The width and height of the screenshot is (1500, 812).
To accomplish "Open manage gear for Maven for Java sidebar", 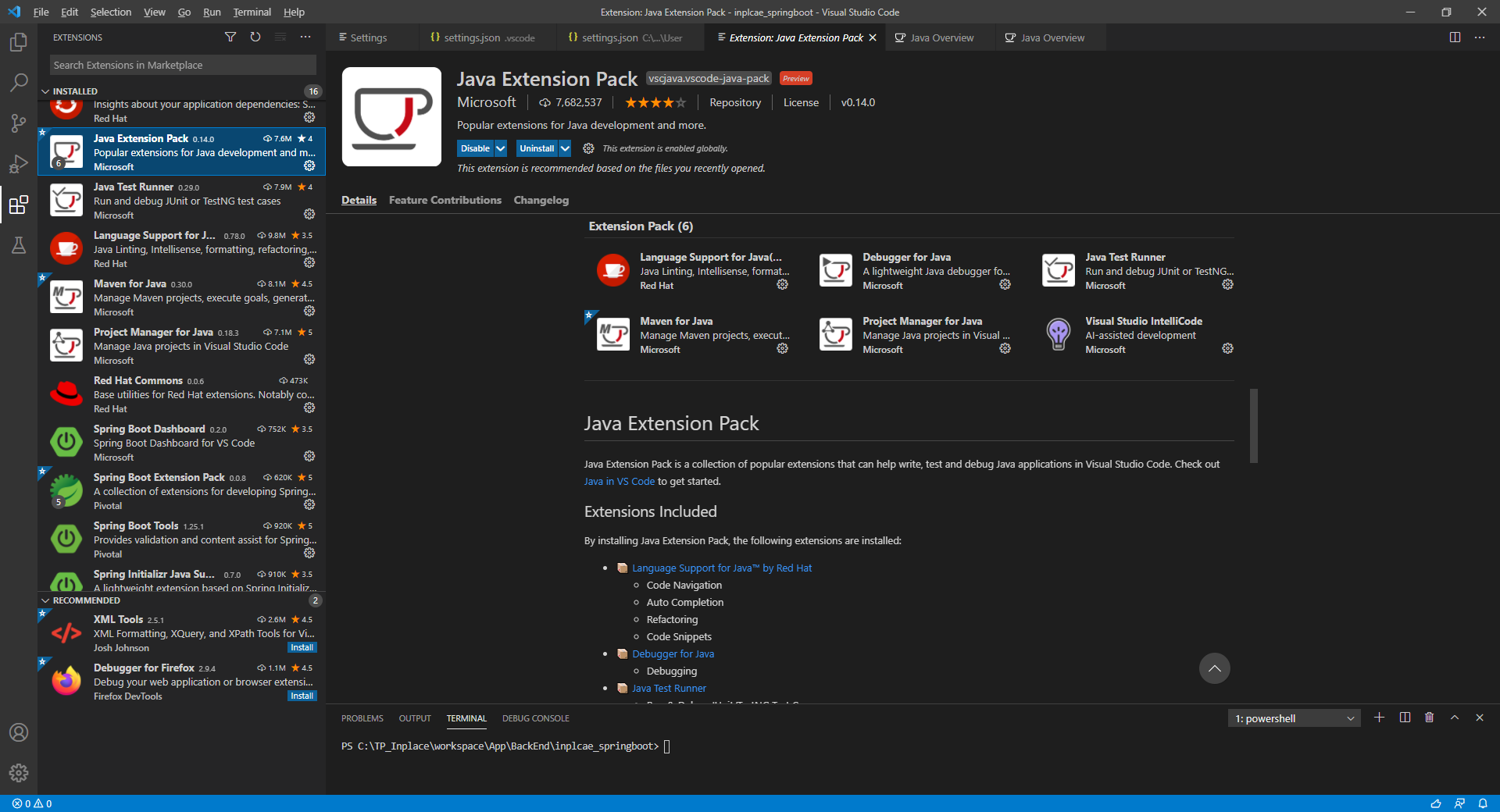I will (x=309, y=311).
